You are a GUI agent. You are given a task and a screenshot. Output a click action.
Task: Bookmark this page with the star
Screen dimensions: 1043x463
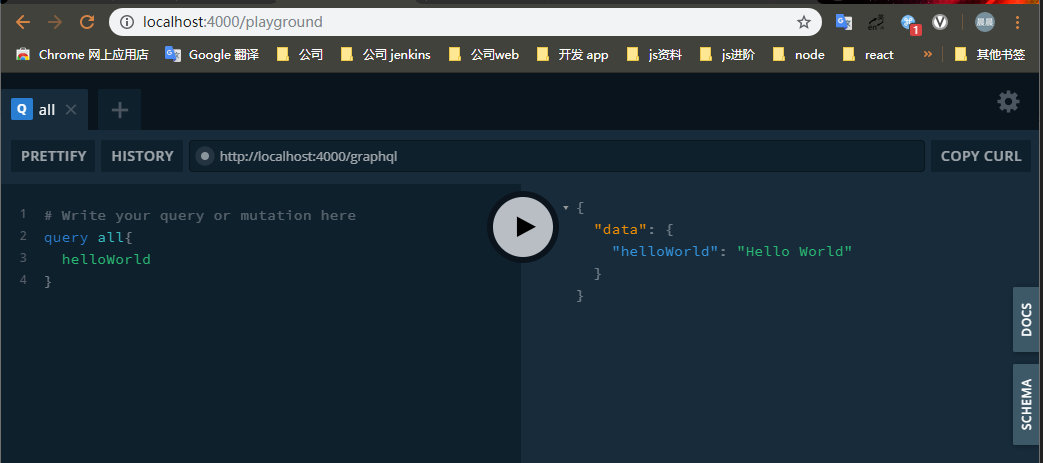pyautogui.click(x=804, y=22)
